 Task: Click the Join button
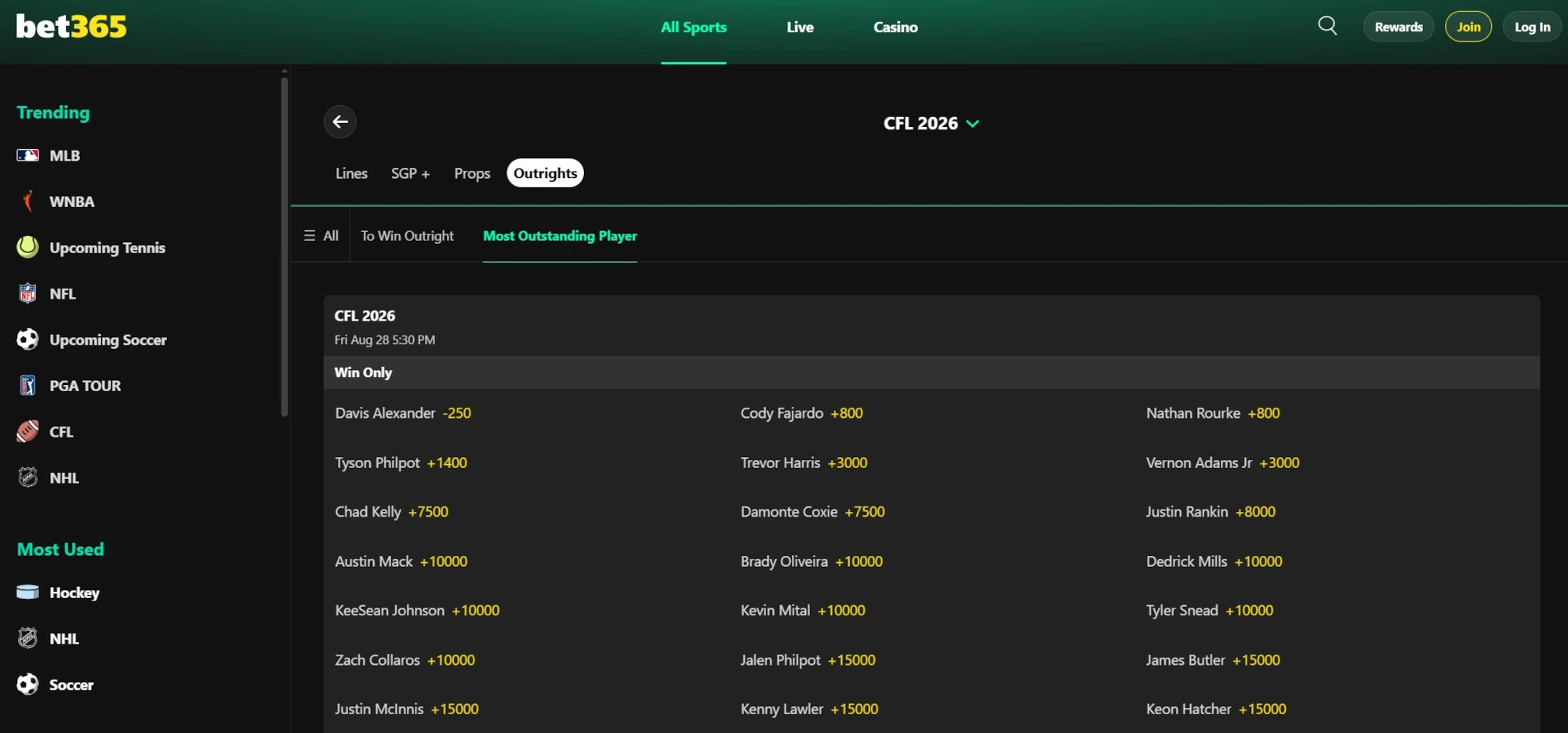1468,27
